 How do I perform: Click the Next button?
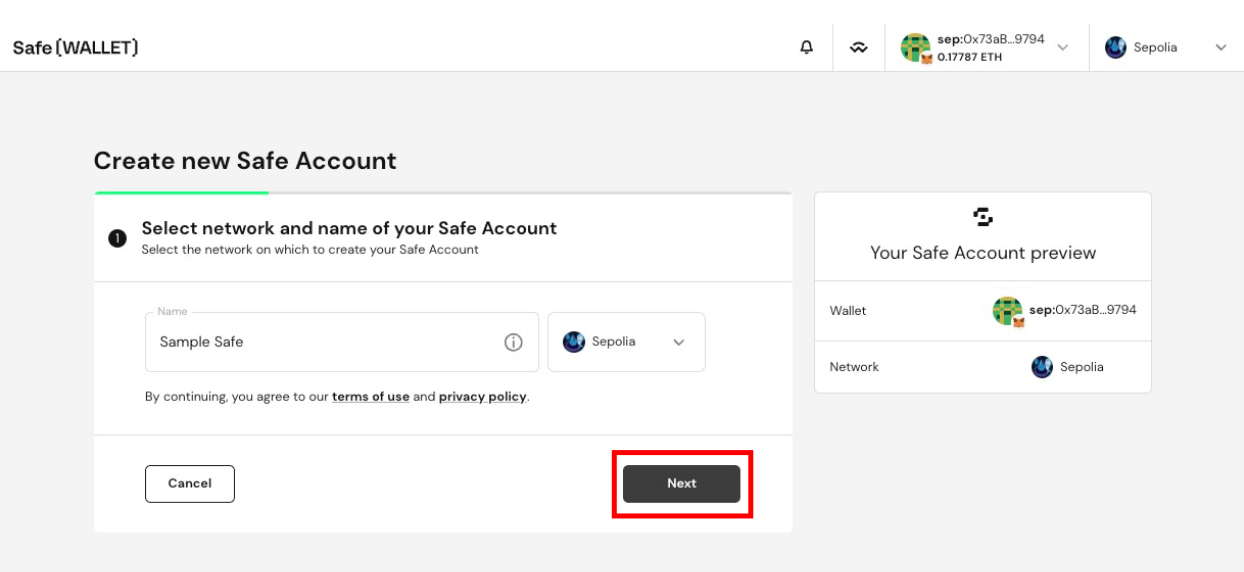[x=682, y=484]
